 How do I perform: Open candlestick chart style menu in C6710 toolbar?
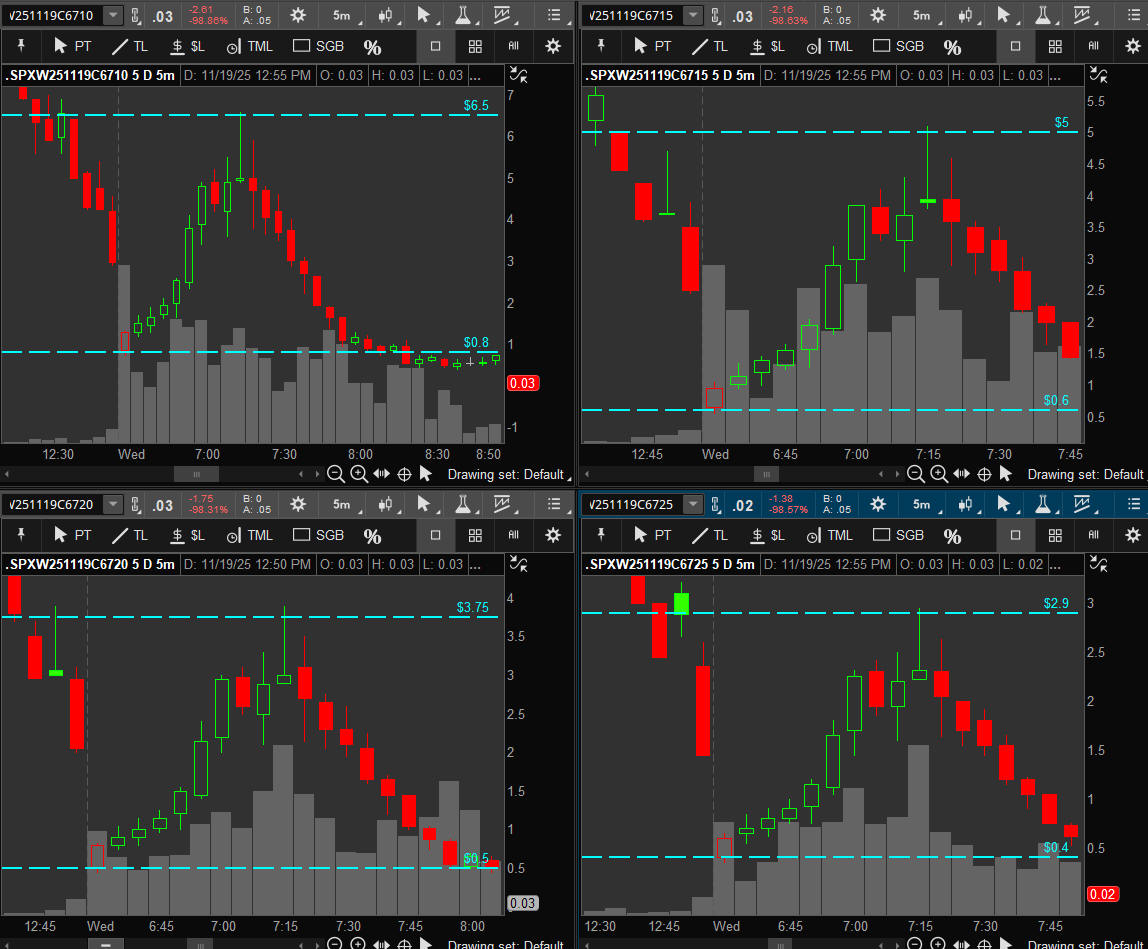pyautogui.click(x=385, y=15)
